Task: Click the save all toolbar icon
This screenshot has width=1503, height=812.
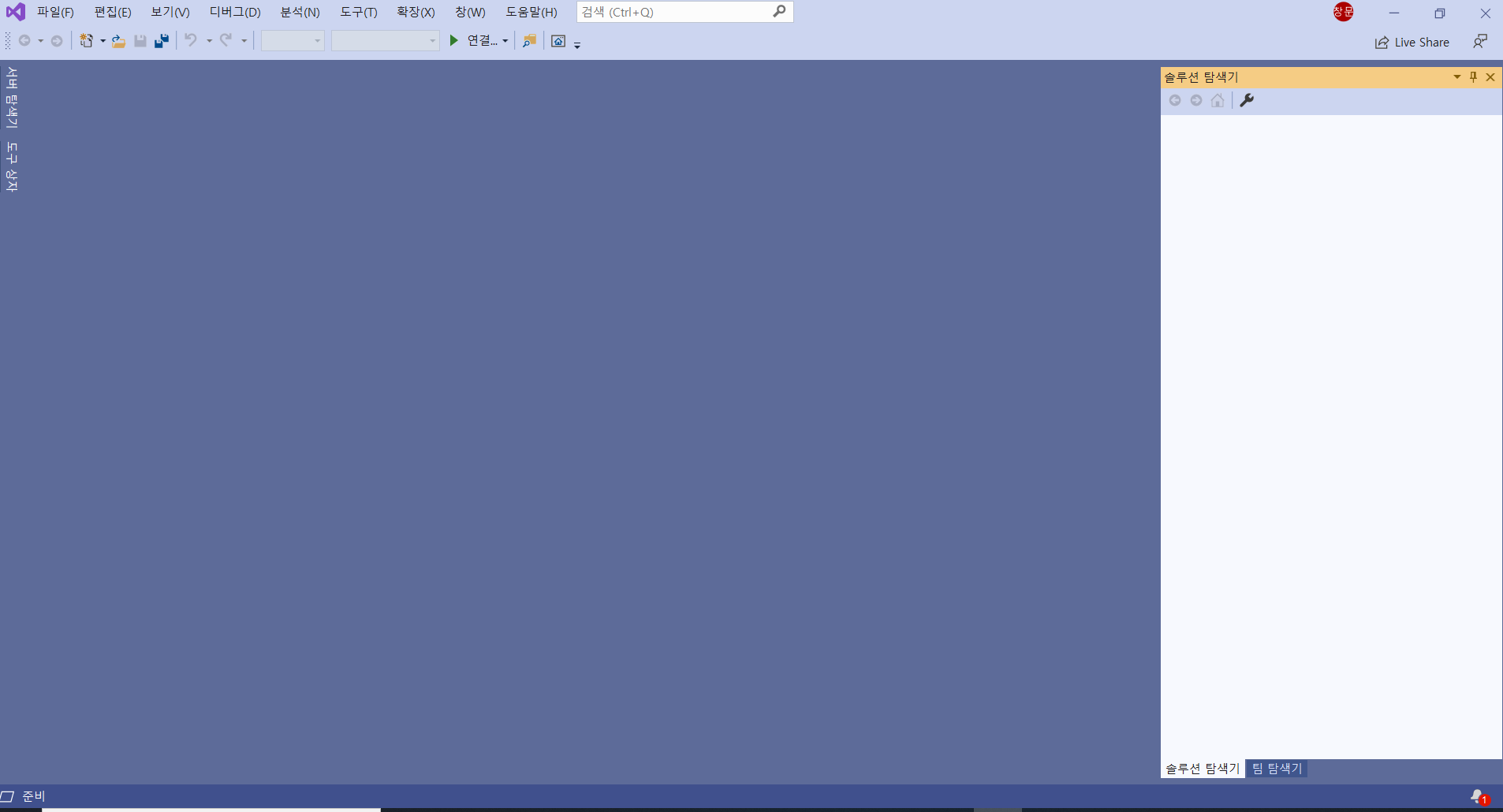Action: pos(162,41)
